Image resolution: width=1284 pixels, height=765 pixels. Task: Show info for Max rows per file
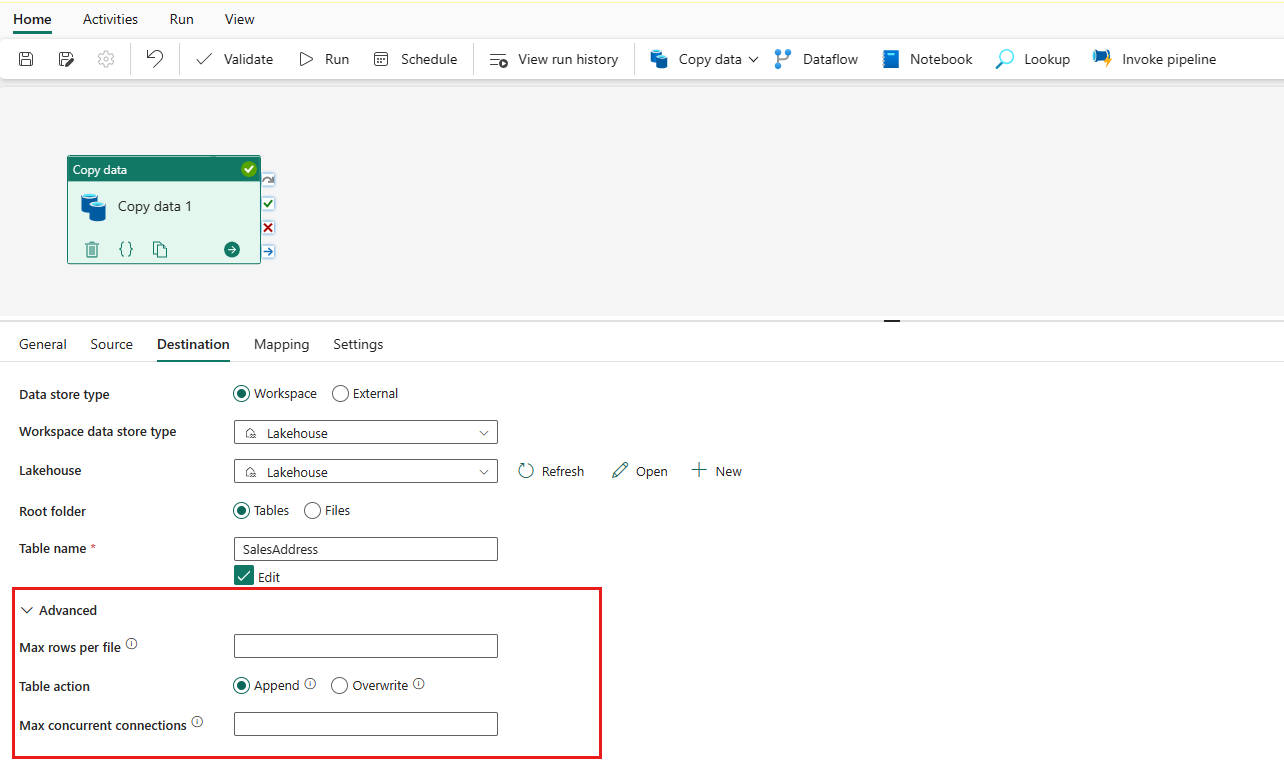(x=131, y=645)
